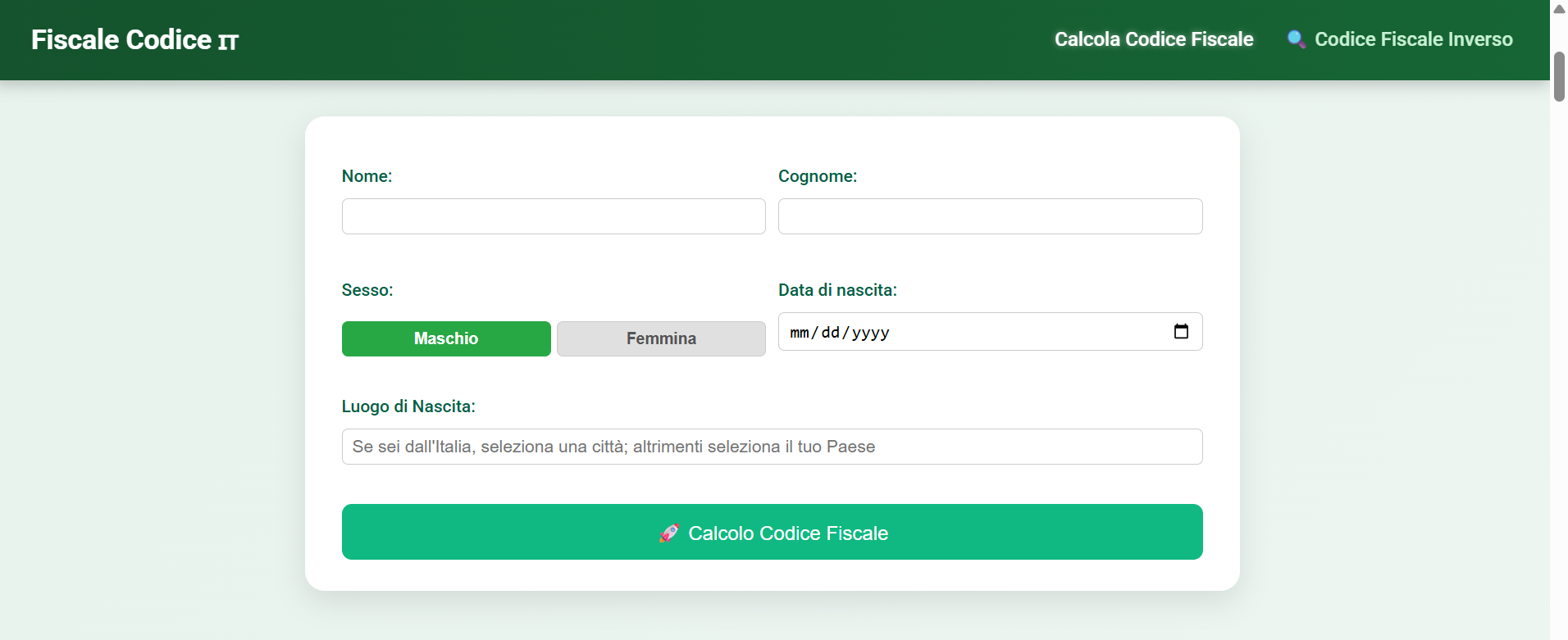
Task: Click the scrollbar up arrow
Action: pyautogui.click(x=1559, y=9)
